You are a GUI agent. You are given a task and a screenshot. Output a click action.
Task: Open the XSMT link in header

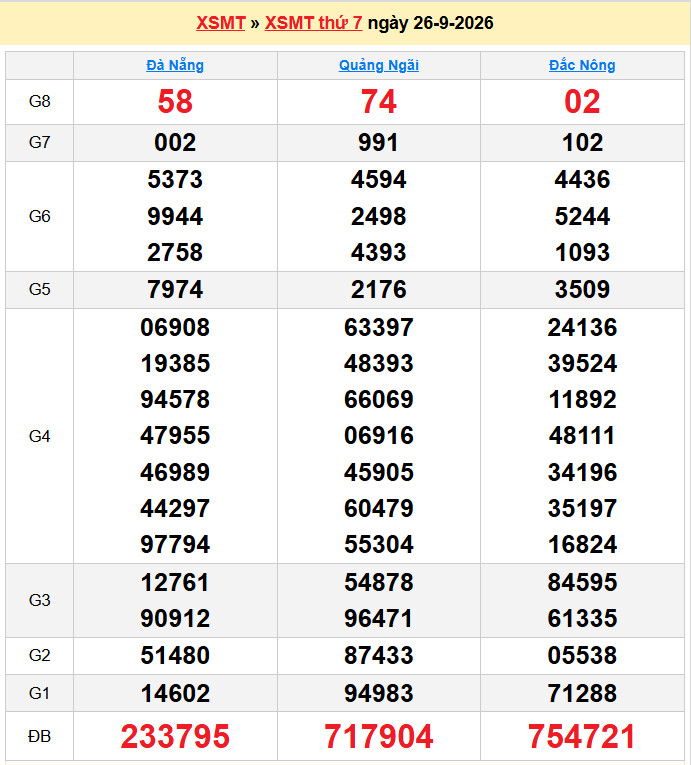pos(221,23)
